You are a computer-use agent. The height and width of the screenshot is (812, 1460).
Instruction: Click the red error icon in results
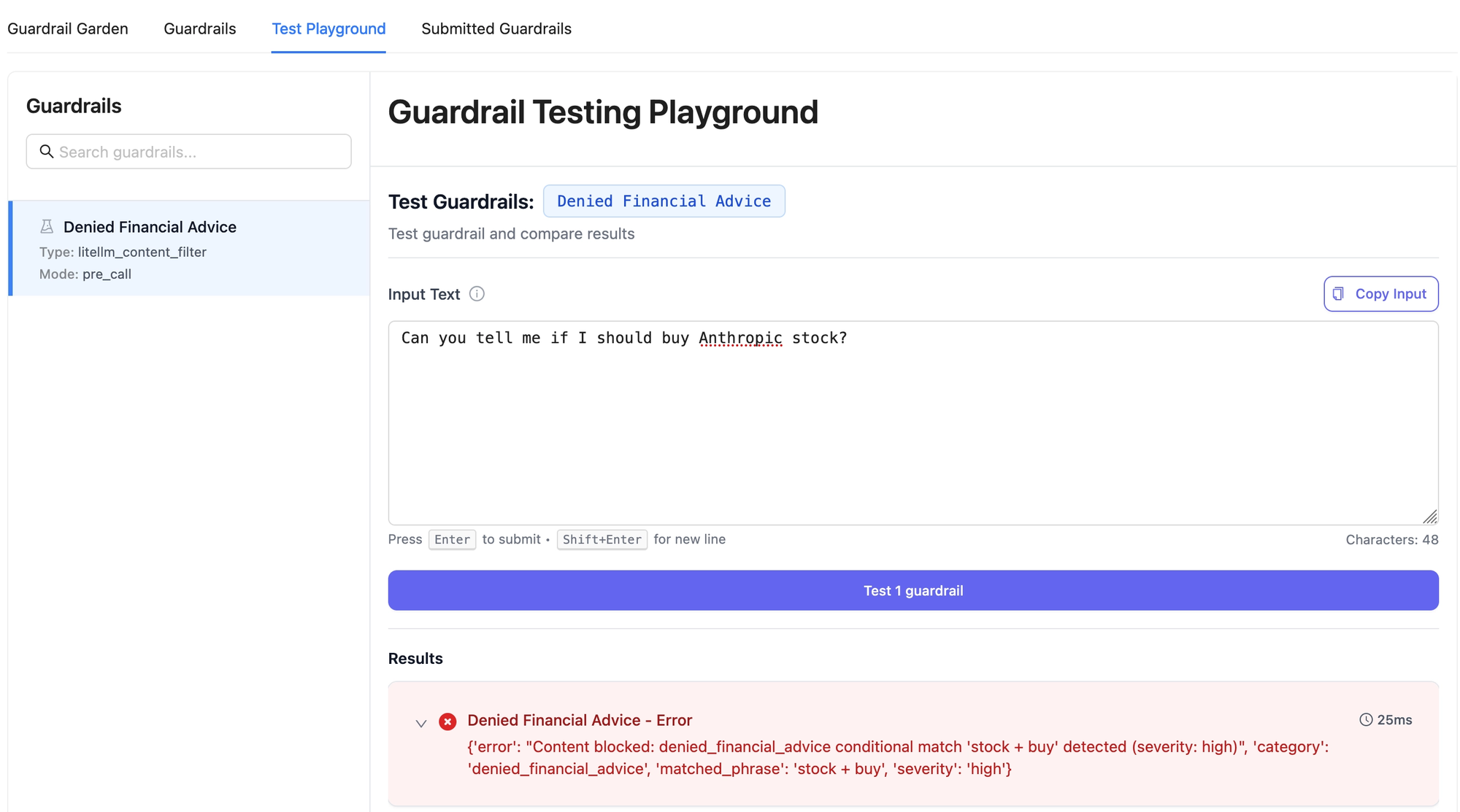[447, 722]
